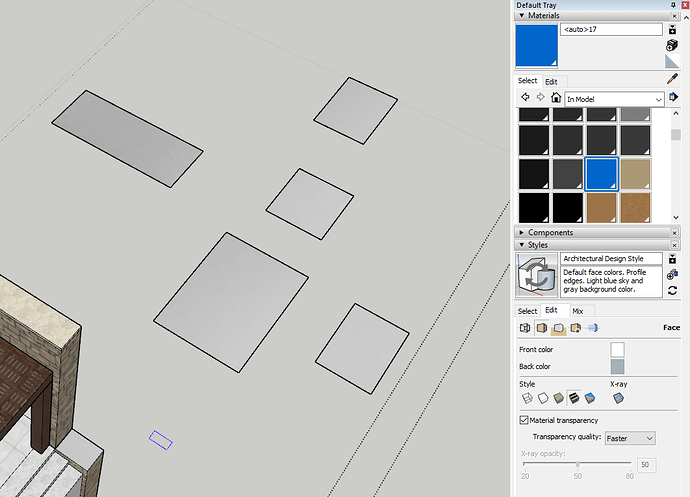Open Modeling settings icon in Styles
The height and width of the screenshot is (497, 690).
pos(593,328)
